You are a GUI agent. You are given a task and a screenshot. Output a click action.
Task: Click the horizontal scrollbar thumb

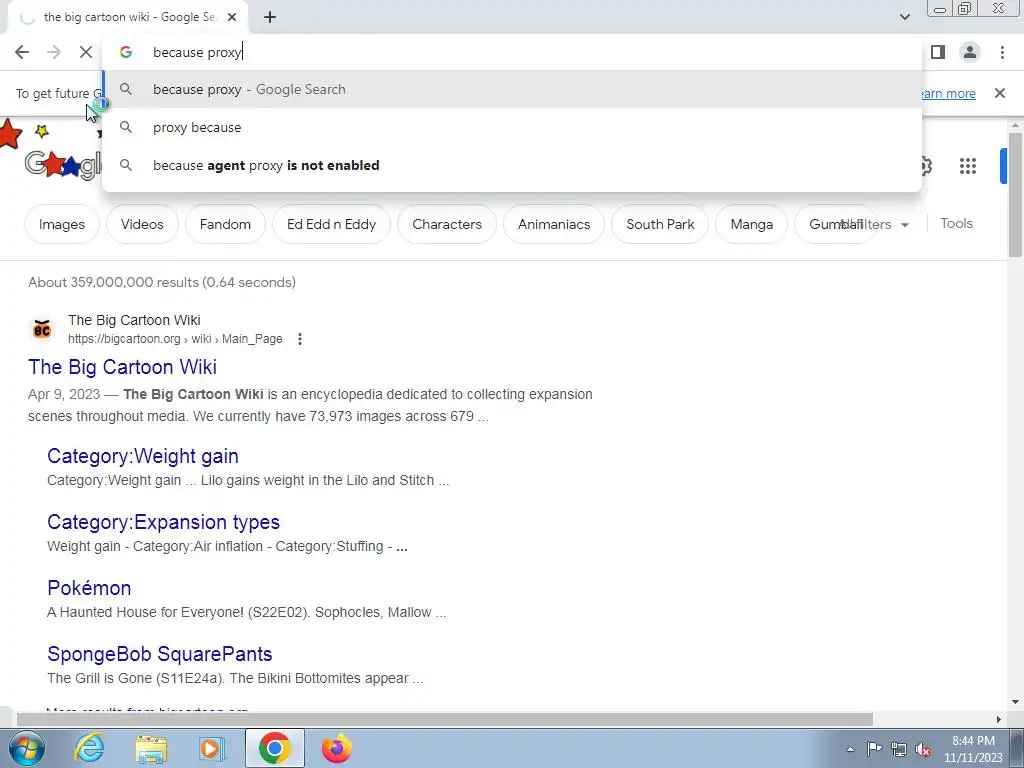point(444,719)
